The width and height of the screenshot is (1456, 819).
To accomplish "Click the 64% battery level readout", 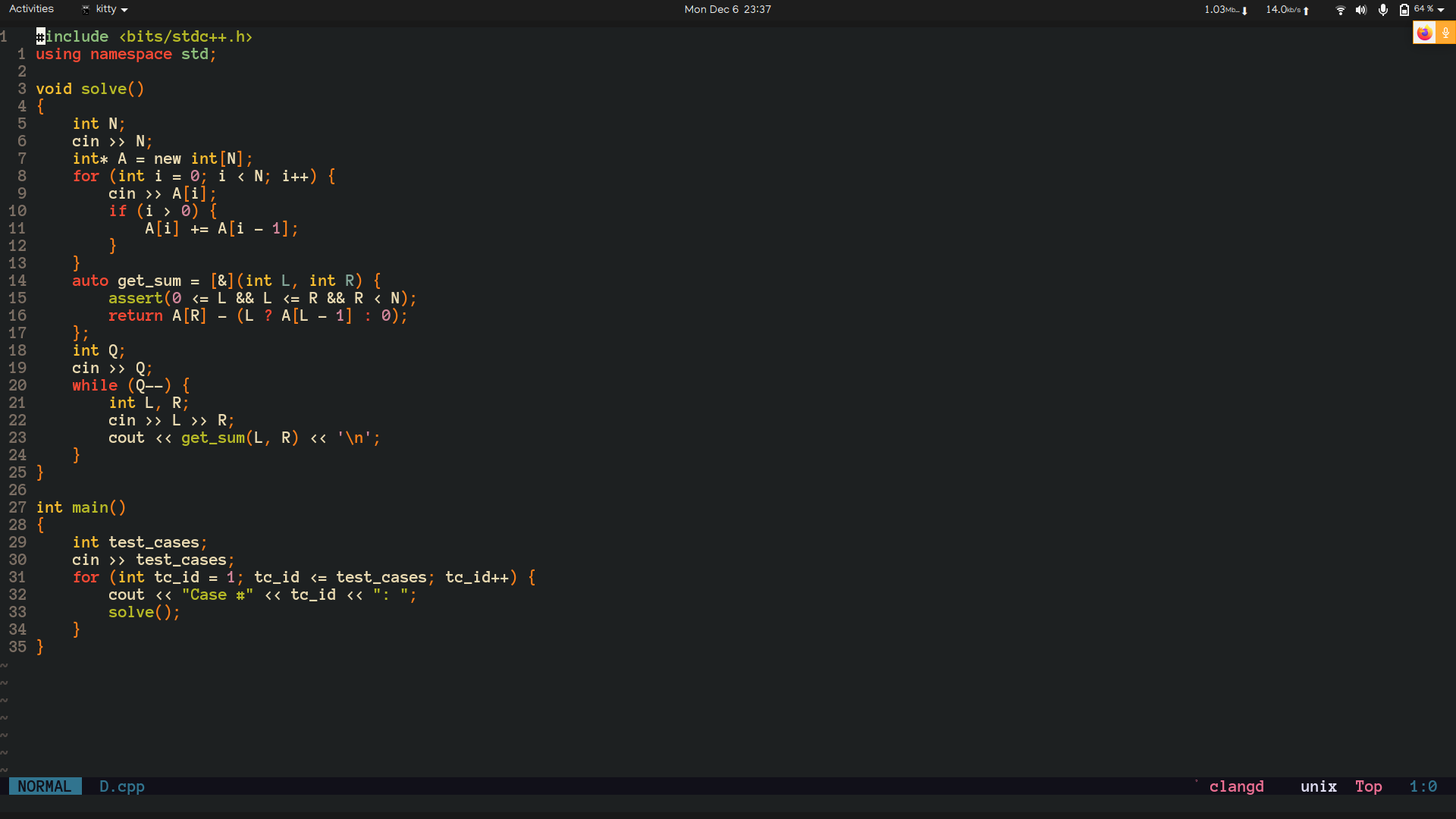I will [x=1422, y=10].
